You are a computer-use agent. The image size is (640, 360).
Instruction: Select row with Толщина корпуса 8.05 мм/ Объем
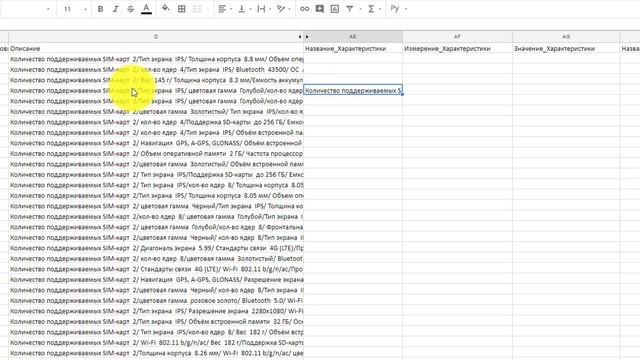(x=156, y=196)
